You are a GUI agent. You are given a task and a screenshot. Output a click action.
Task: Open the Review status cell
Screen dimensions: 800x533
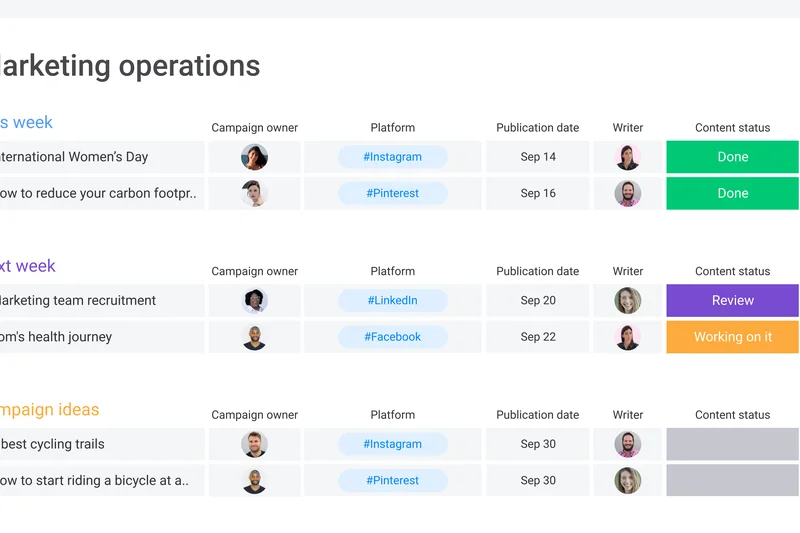click(732, 301)
